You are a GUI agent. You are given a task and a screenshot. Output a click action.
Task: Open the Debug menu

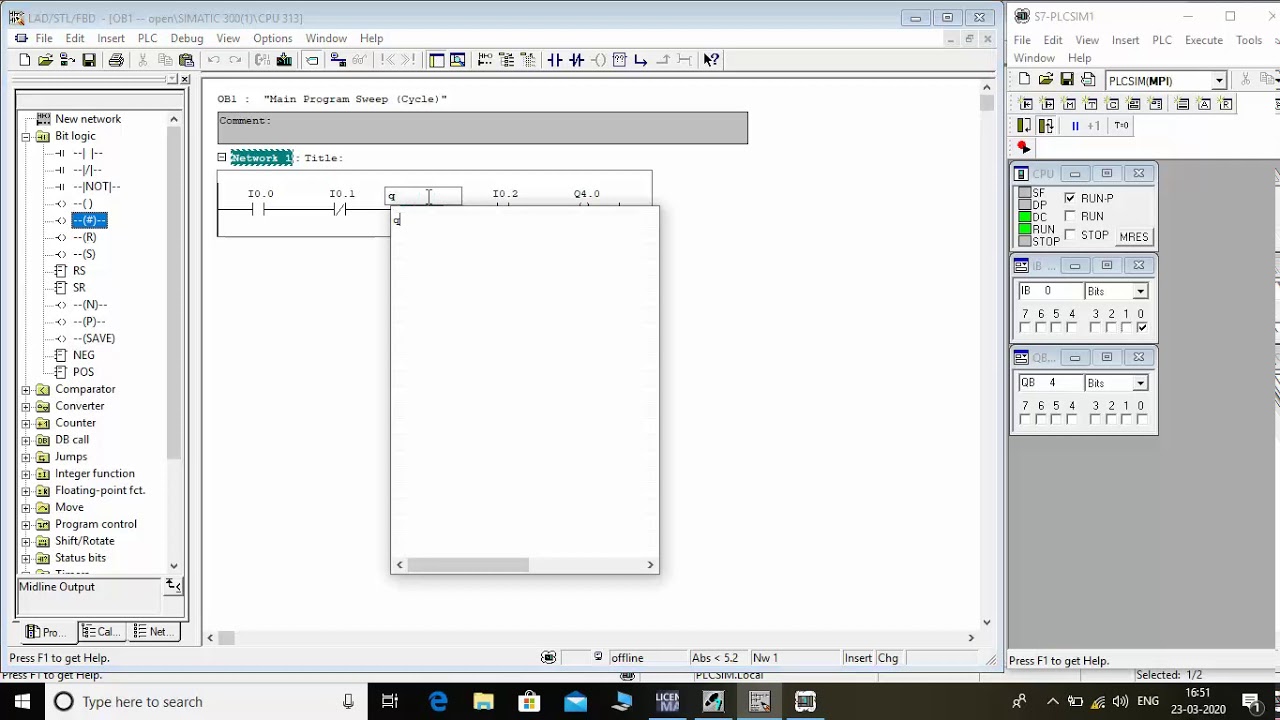click(187, 38)
